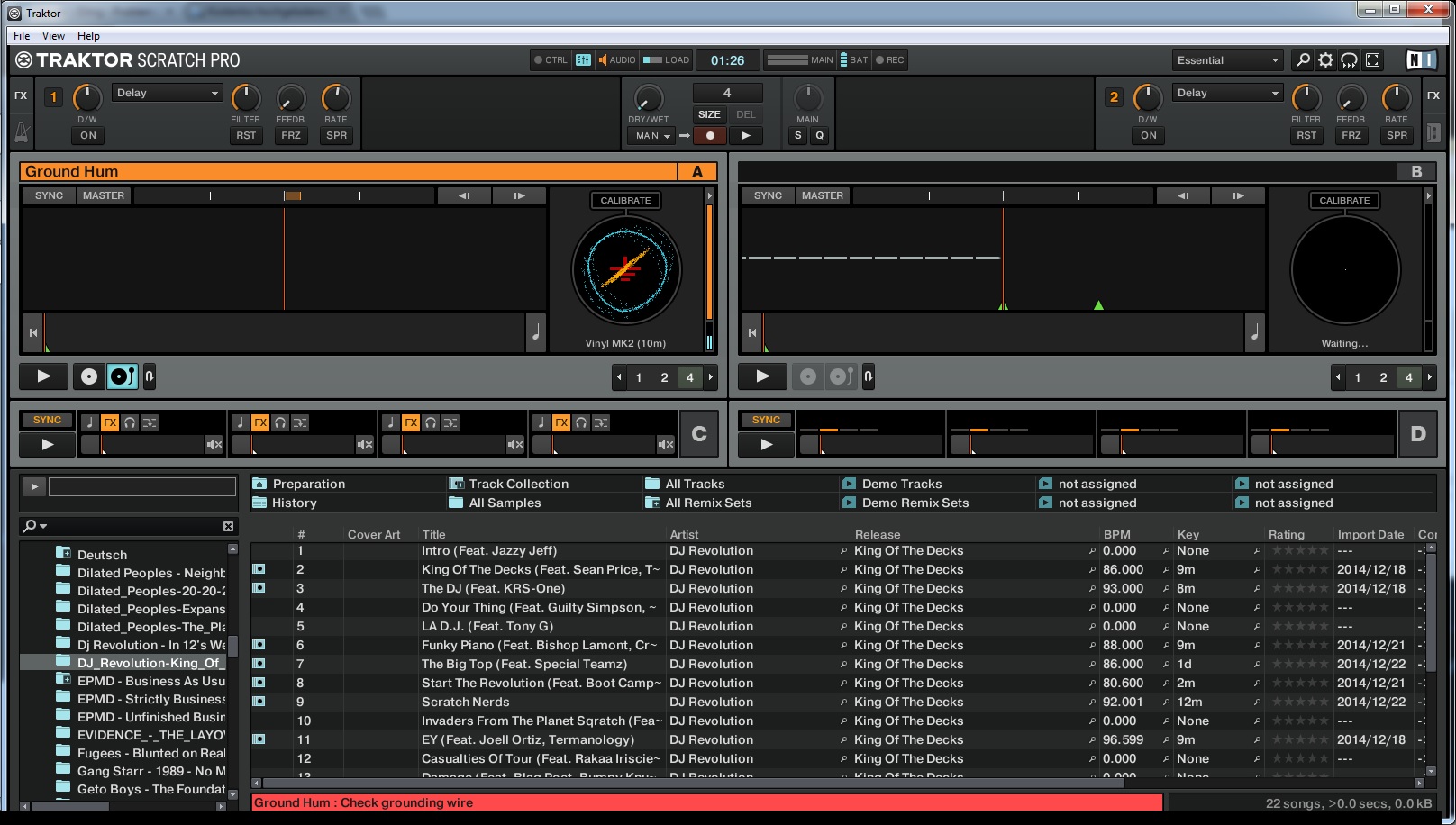Play the loop recorder

coord(745,136)
